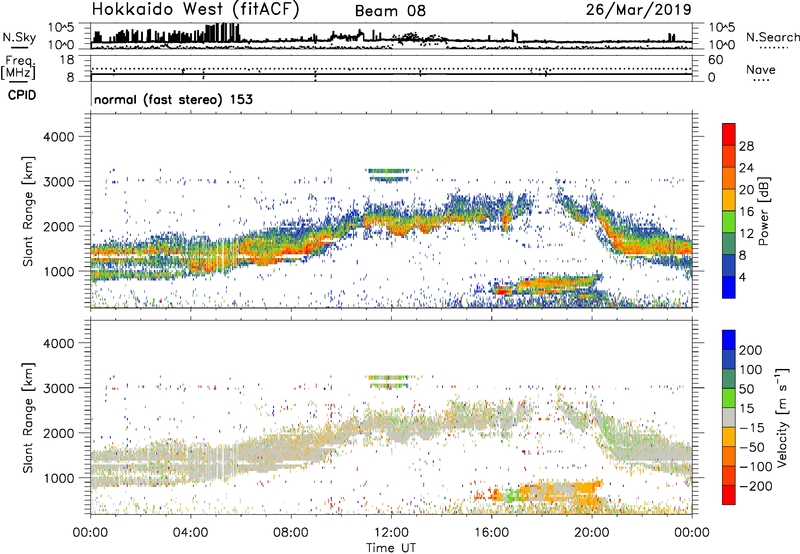The image size is (800, 554).
Task: Select the 'CPID' label
Action: (22, 95)
